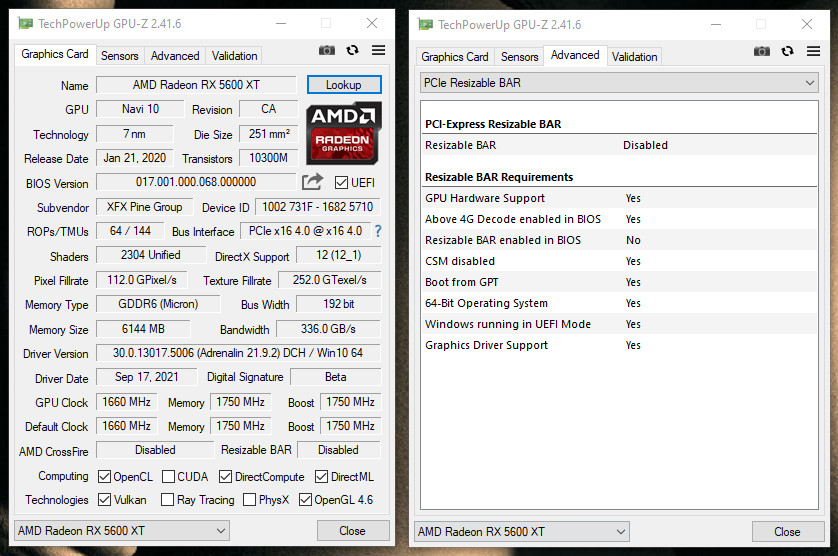Screen dimensions: 838x556
Task: Click Resizable BAR enabled in BIOS row
Action: click(619, 240)
